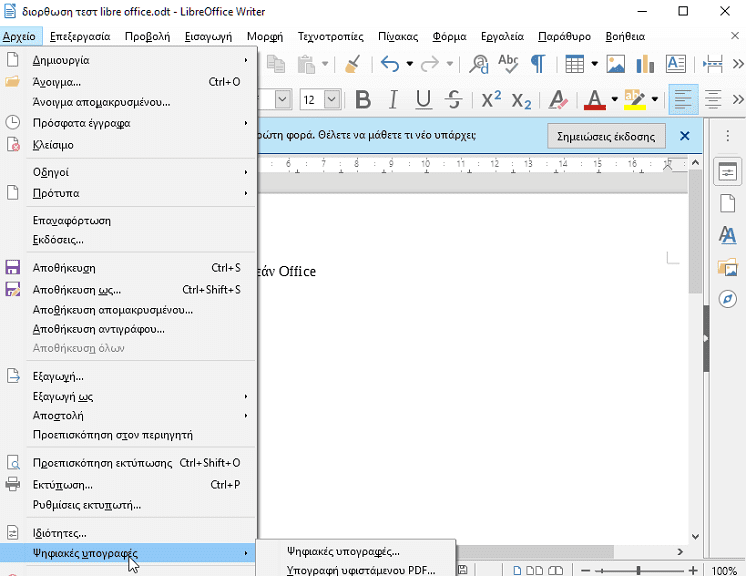This screenshot has width=746, height=576.
Task: Open the font color dropdown arrow
Action: coord(614,100)
